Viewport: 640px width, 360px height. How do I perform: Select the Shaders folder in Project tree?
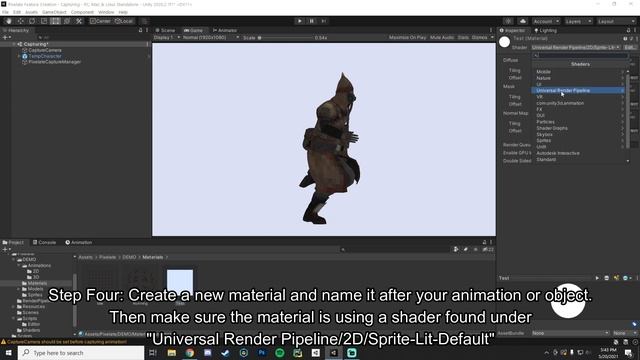(x=31, y=330)
